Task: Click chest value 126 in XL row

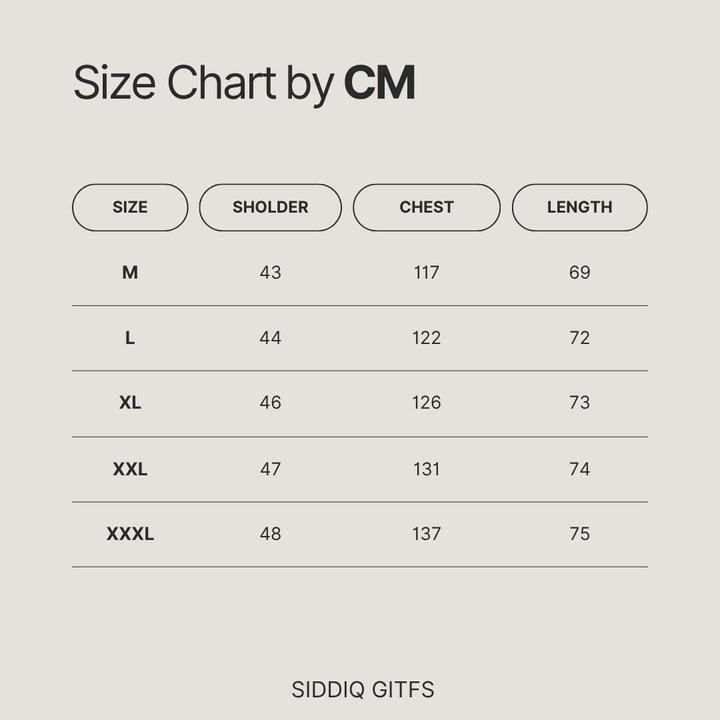Action: coord(426,403)
